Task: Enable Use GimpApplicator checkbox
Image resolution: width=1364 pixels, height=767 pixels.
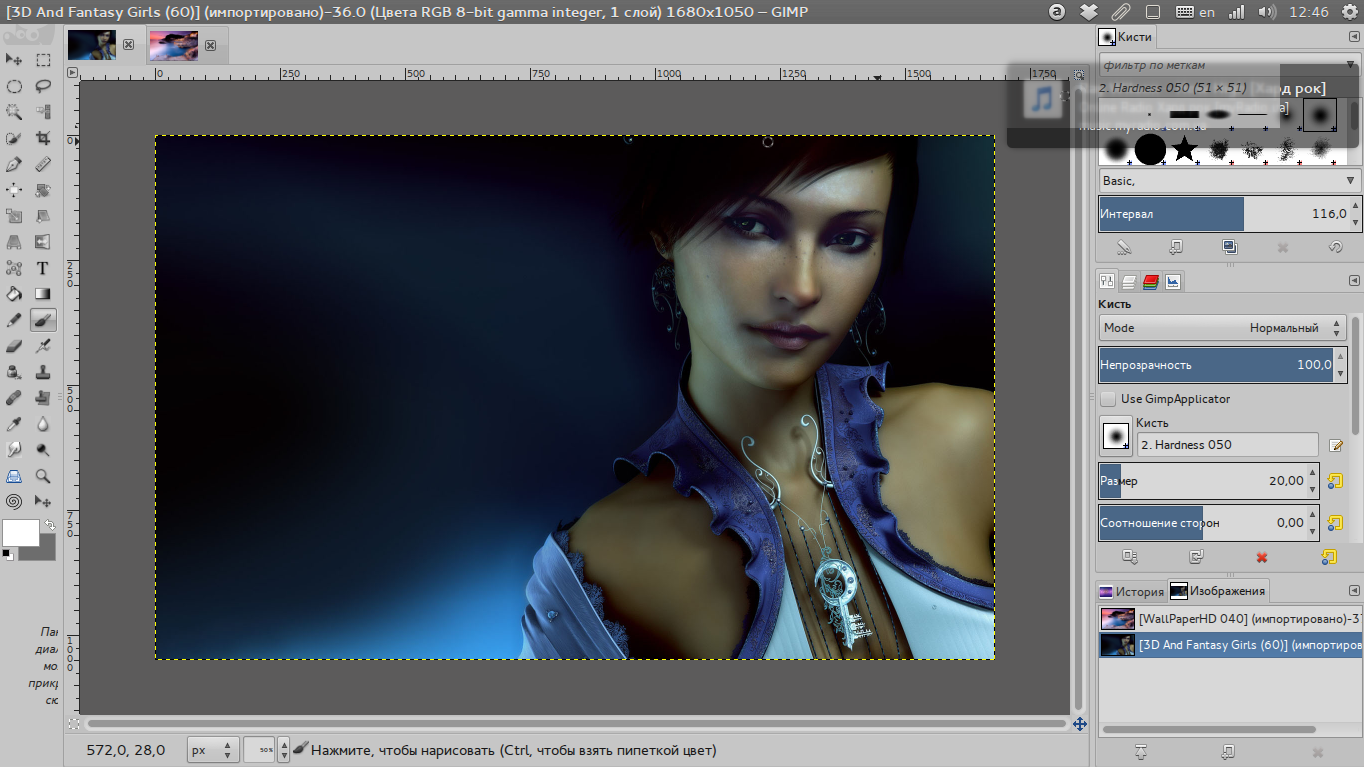Action: 1108,399
